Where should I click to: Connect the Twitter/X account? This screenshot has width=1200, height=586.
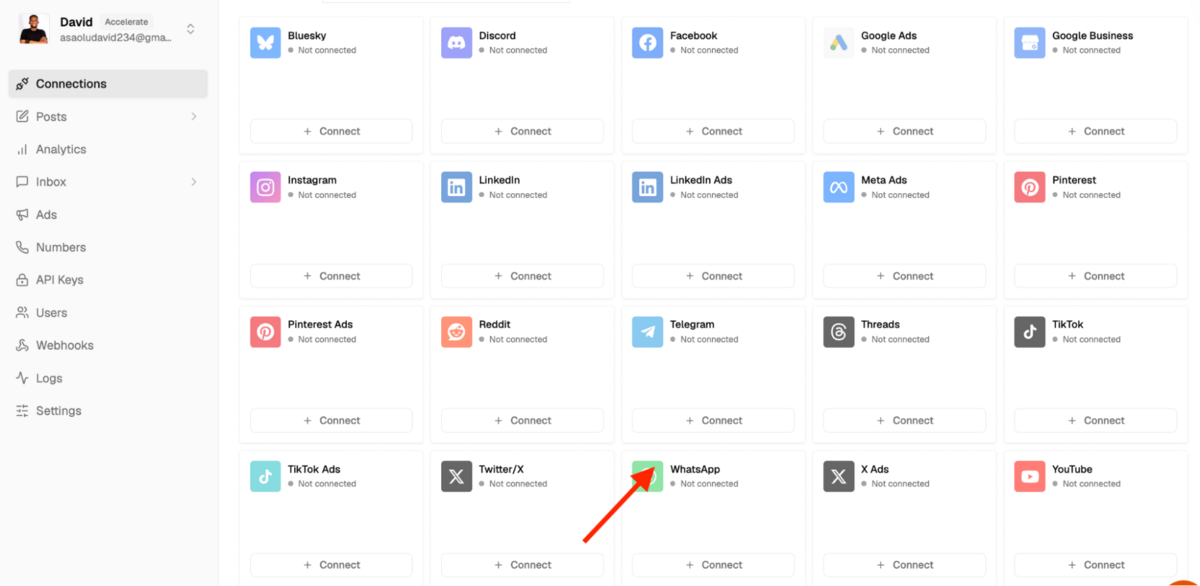point(522,565)
